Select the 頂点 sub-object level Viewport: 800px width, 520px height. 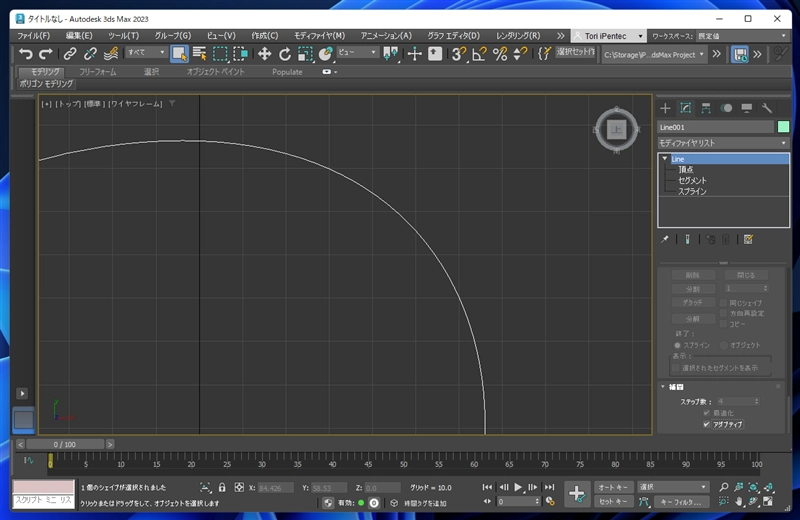tap(686, 169)
